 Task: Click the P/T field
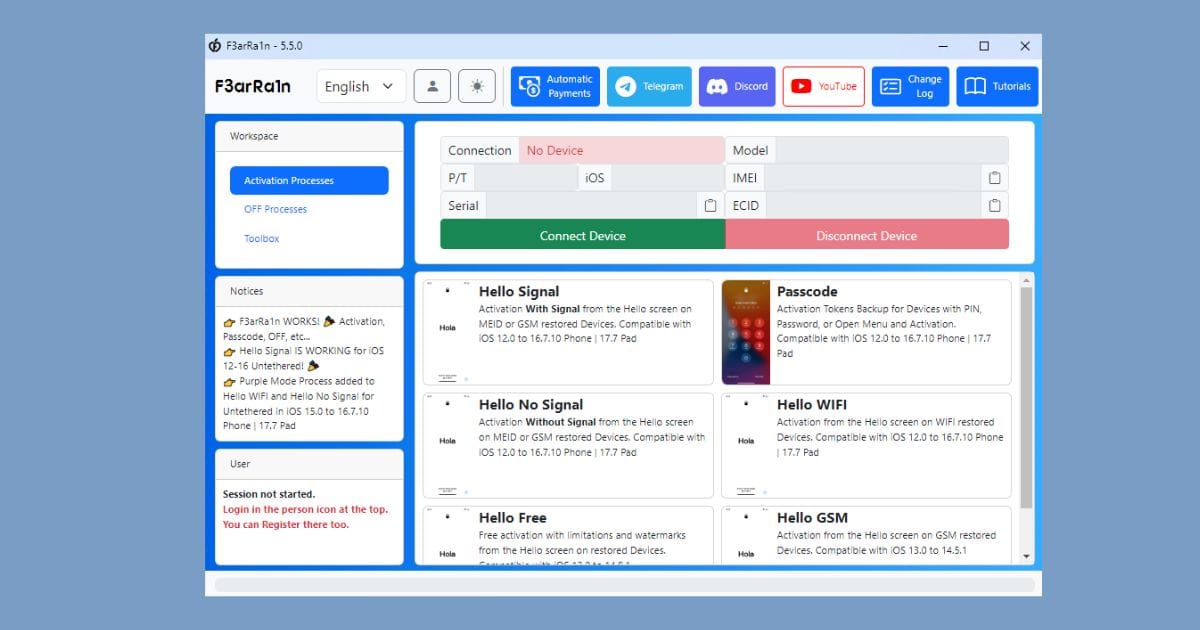pyautogui.click(x=526, y=178)
